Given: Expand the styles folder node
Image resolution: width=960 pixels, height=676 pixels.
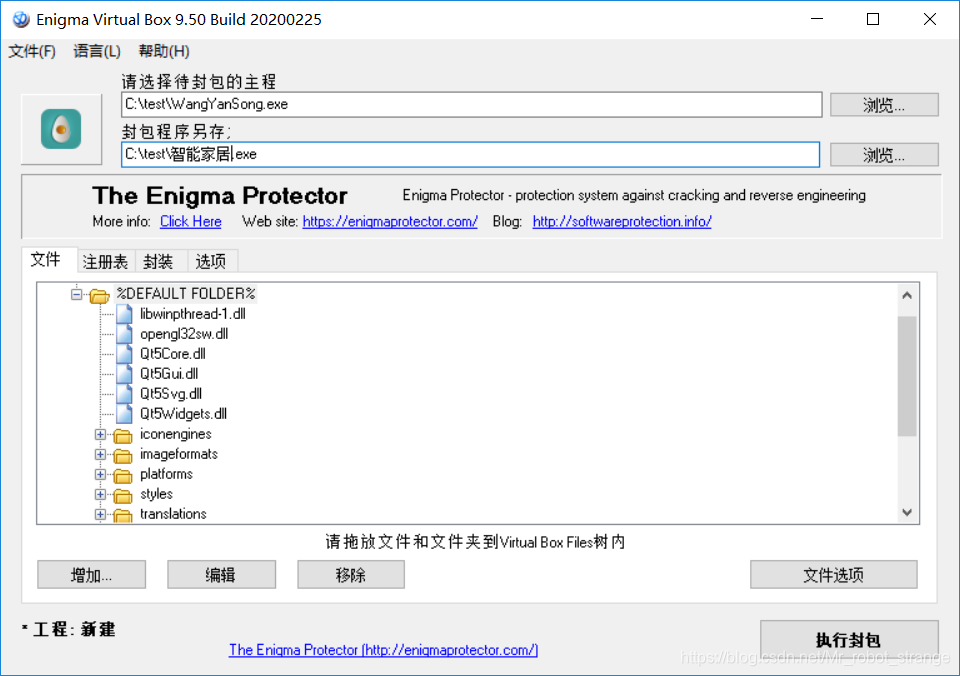Looking at the screenshot, I should (x=100, y=494).
